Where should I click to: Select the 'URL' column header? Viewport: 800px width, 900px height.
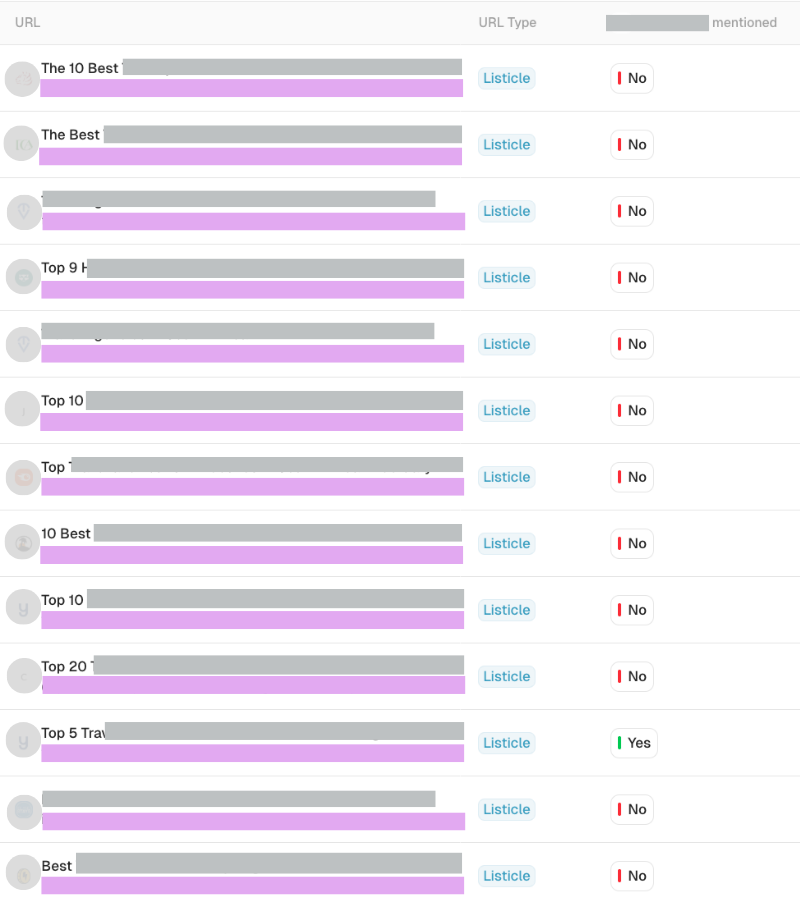pos(27,22)
